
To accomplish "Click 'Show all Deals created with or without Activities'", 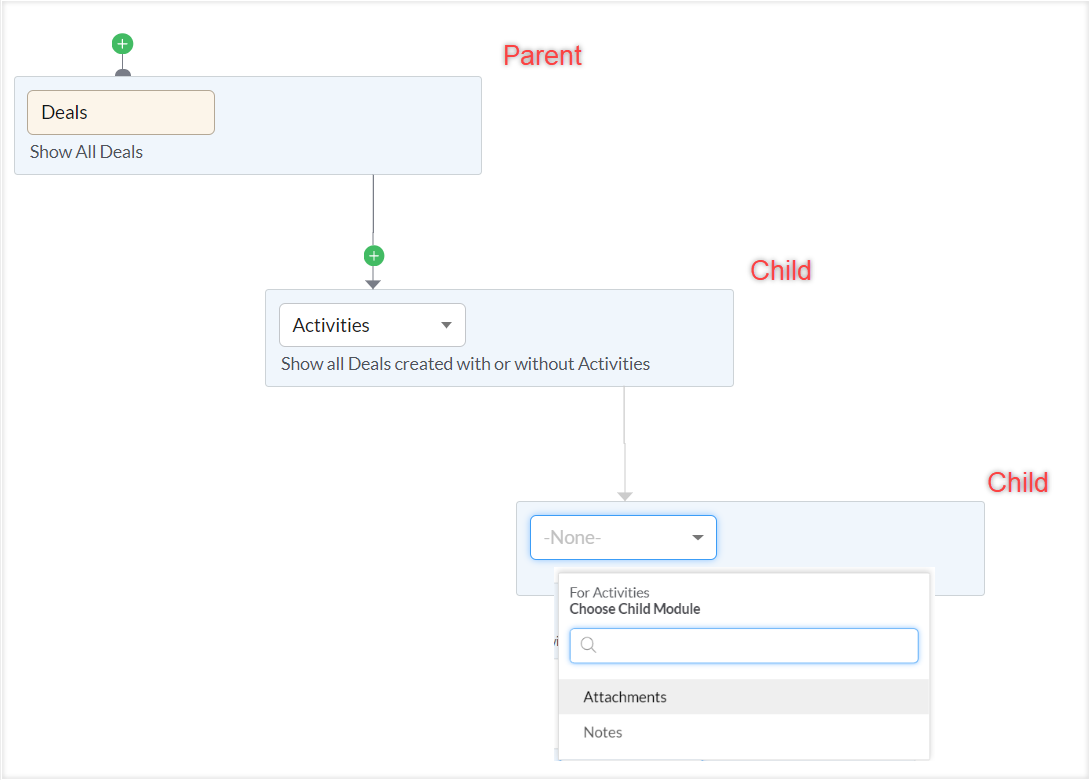I will coord(465,364).
